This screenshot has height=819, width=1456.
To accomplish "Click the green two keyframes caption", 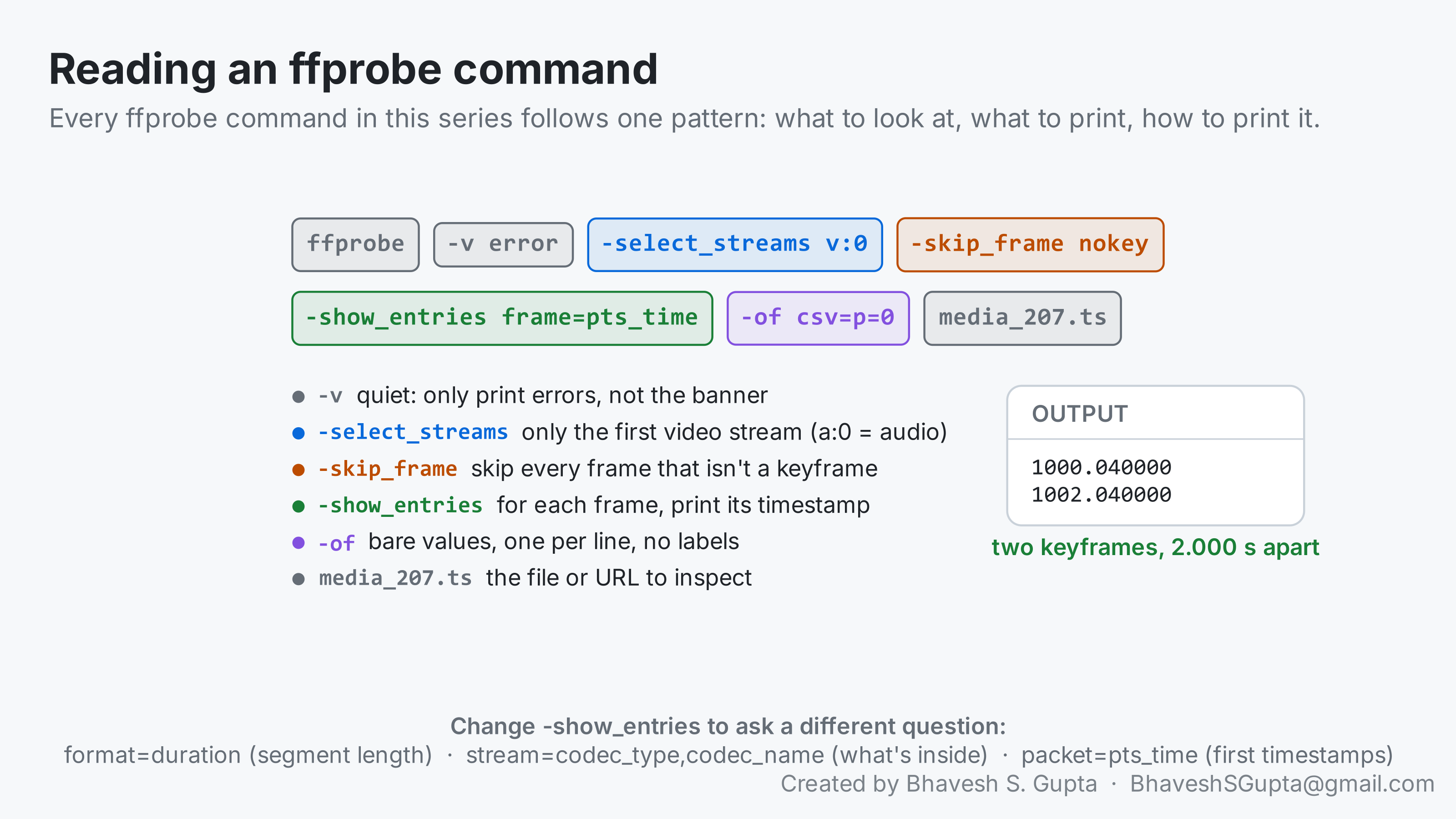I will point(1155,547).
